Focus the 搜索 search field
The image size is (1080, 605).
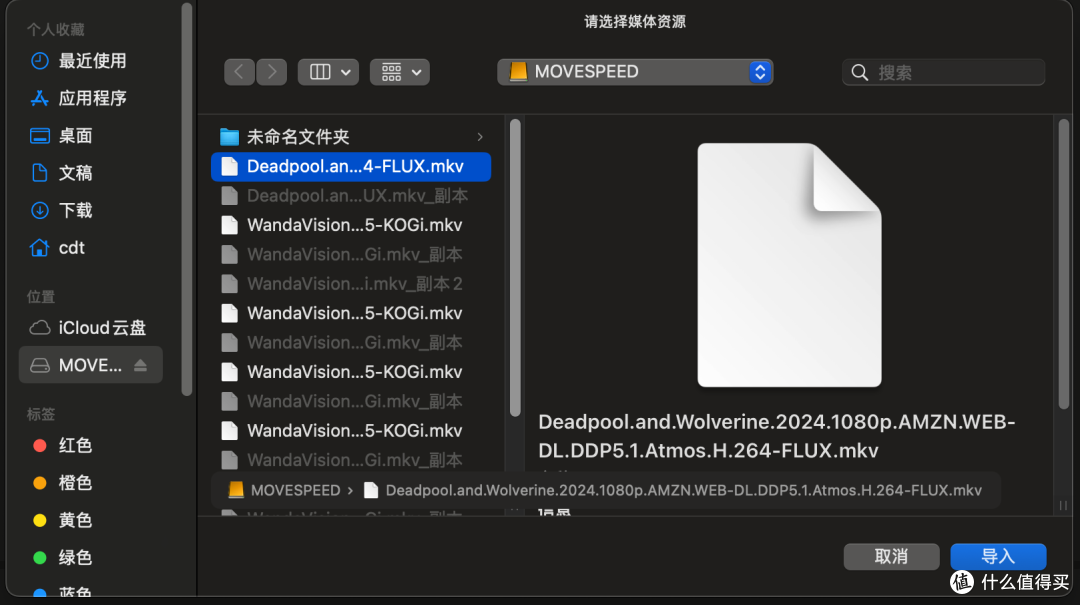(944, 72)
